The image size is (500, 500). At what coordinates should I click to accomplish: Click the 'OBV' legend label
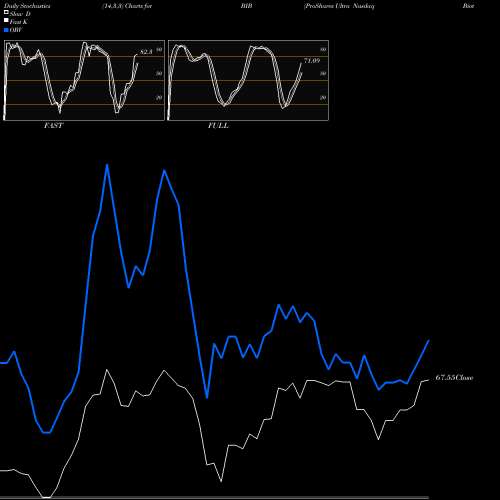[x=16, y=30]
